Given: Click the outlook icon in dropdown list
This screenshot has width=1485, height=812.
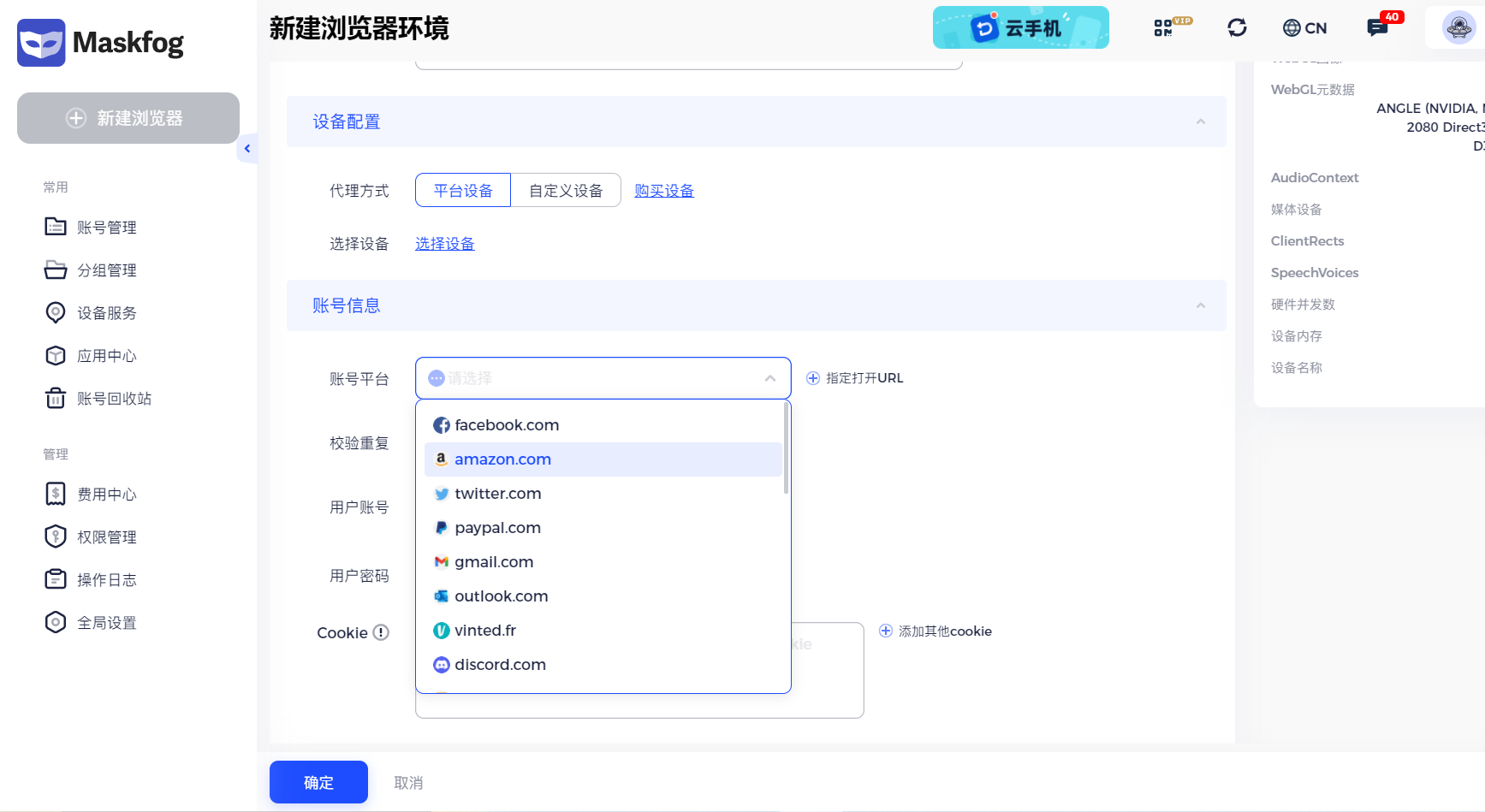Looking at the screenshot, I should click(442, 596).
